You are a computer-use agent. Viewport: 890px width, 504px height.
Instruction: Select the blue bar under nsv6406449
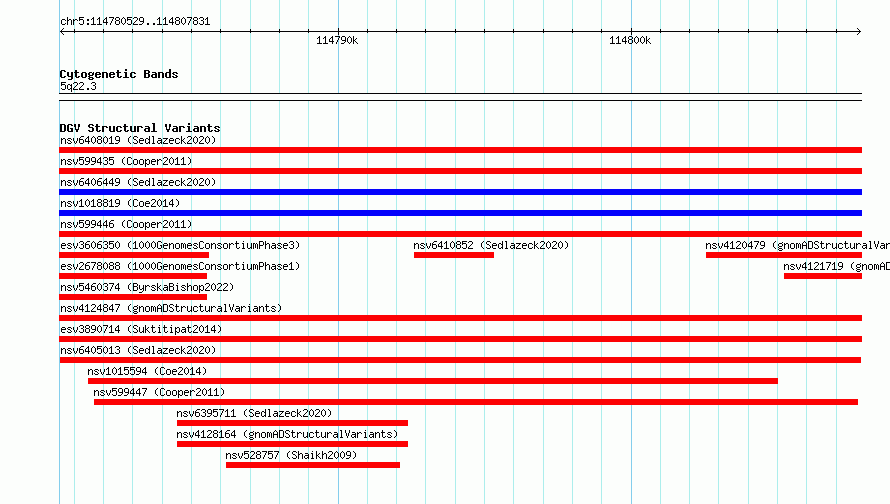(460, 192)
